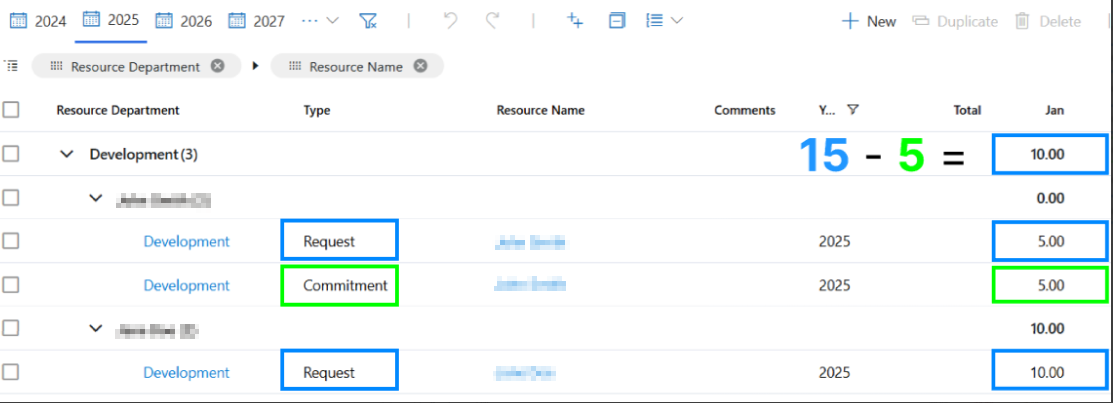This screenshot has width=1113, height=403.
Task: Sort by the Type column header
Action: click(317, 110)
